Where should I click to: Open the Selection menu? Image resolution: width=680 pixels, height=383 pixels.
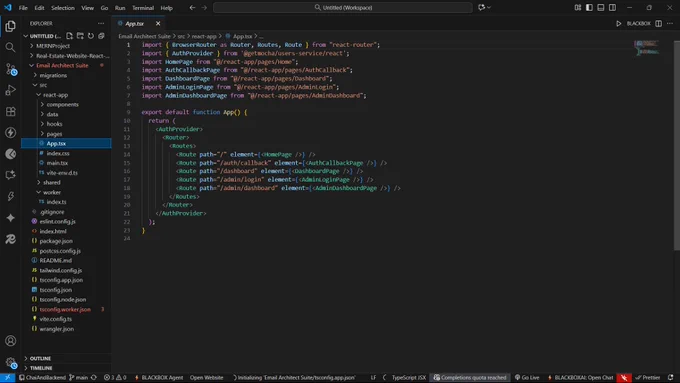pyautogui.click(x=63, y=8)
